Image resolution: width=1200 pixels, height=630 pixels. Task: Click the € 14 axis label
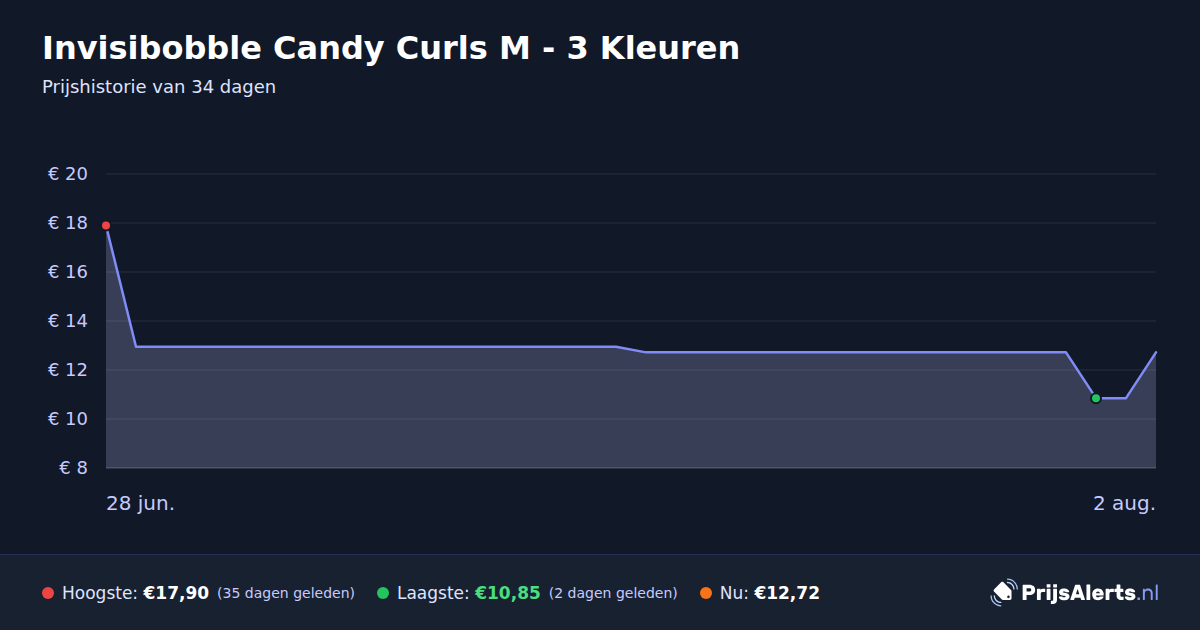point(68,321)
